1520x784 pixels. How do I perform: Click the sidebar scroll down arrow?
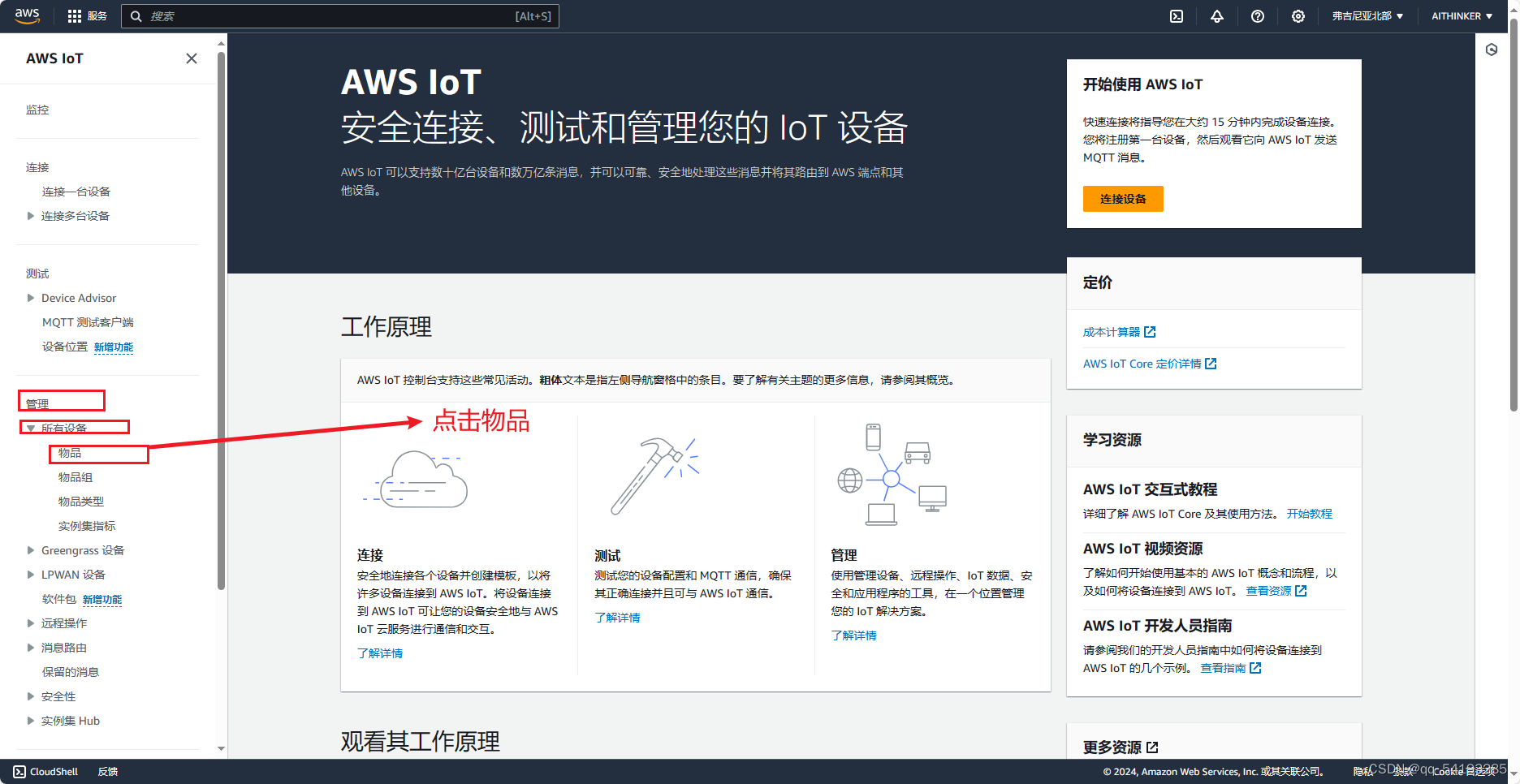[221, 749]
